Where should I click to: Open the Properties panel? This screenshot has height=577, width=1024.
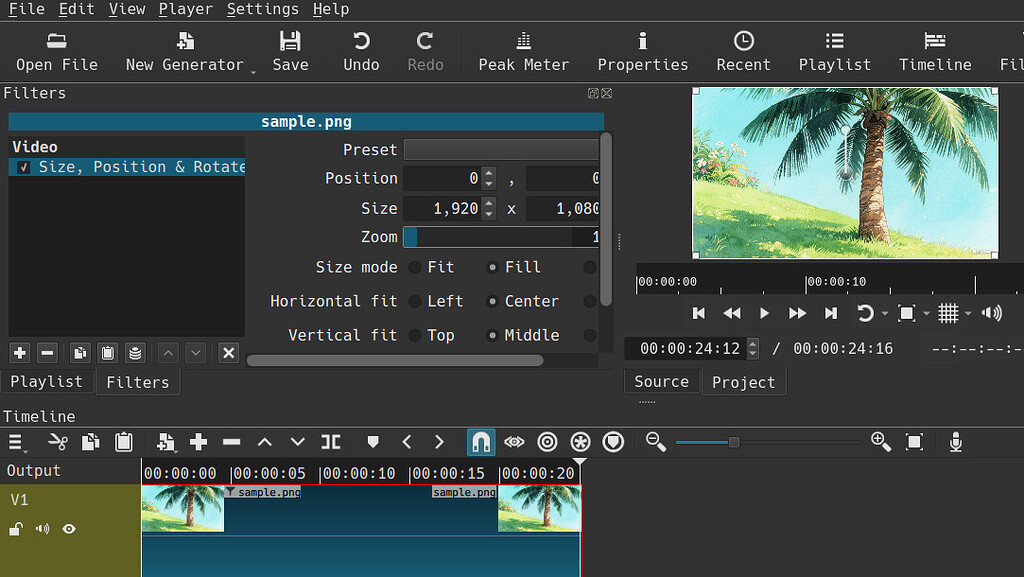pos(642,51)
